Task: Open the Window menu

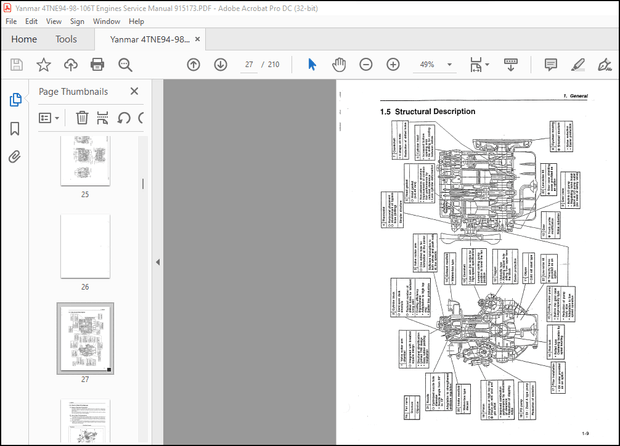Action: (106, 21)
